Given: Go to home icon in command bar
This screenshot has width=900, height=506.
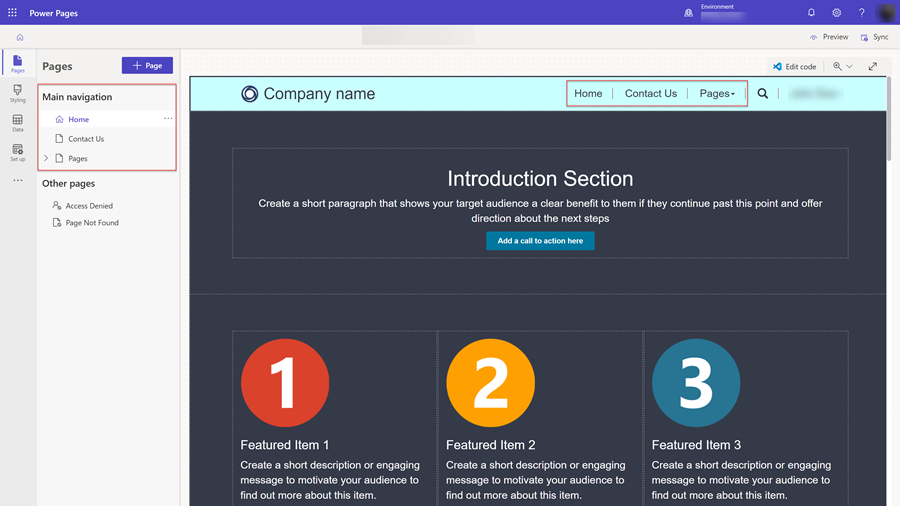Looking at the screenshot, I should 20,37.
